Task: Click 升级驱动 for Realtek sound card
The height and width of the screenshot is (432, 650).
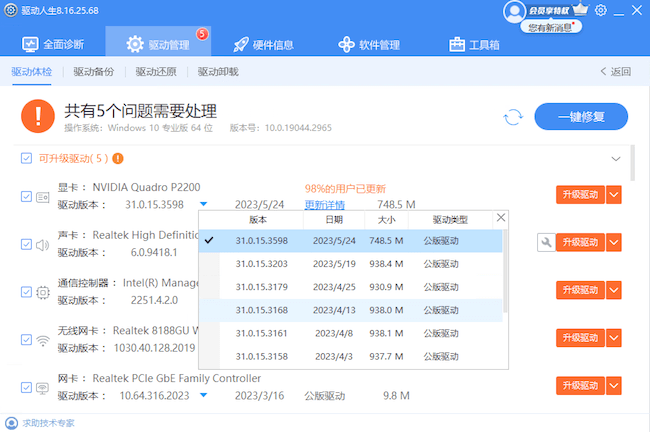Action: click(x=580, y=242)
